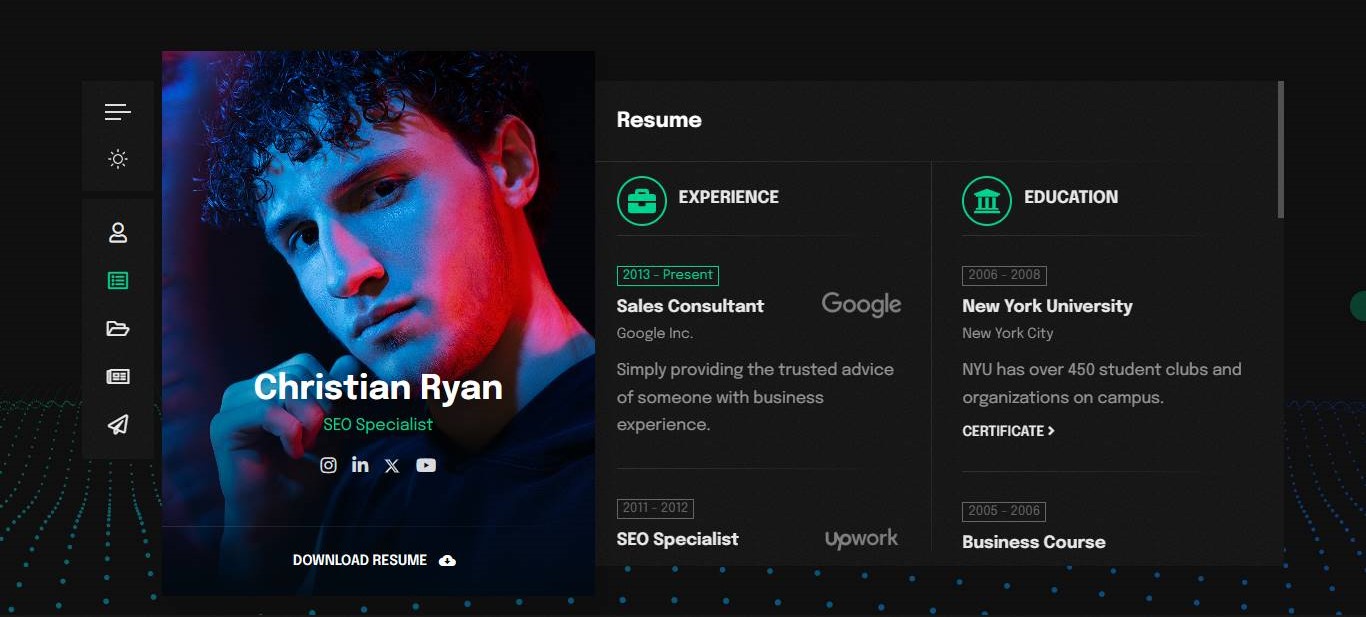
Task: Open the Portfolio folder icon in sidebar
Action: point(118,329)
